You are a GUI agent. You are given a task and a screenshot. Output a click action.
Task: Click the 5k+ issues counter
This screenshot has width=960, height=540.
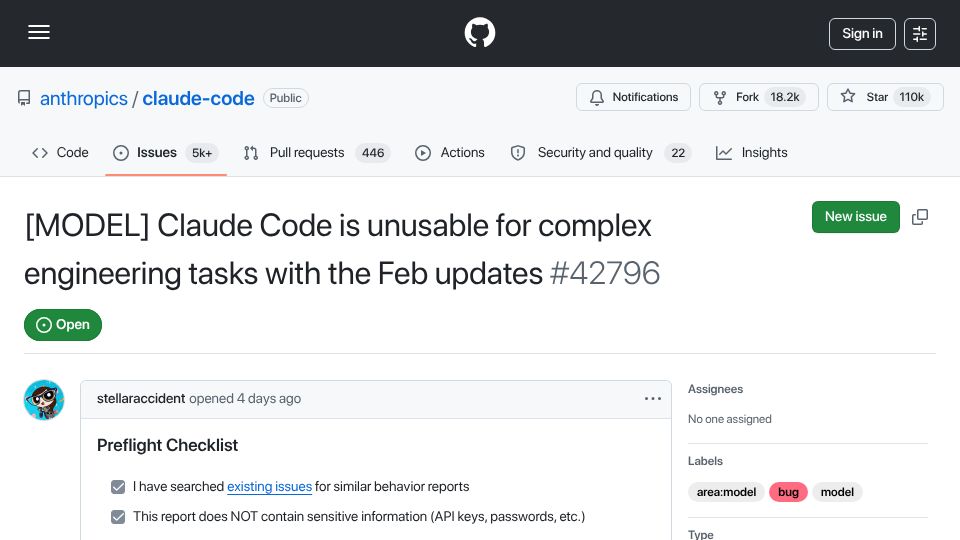click(202, 153)
